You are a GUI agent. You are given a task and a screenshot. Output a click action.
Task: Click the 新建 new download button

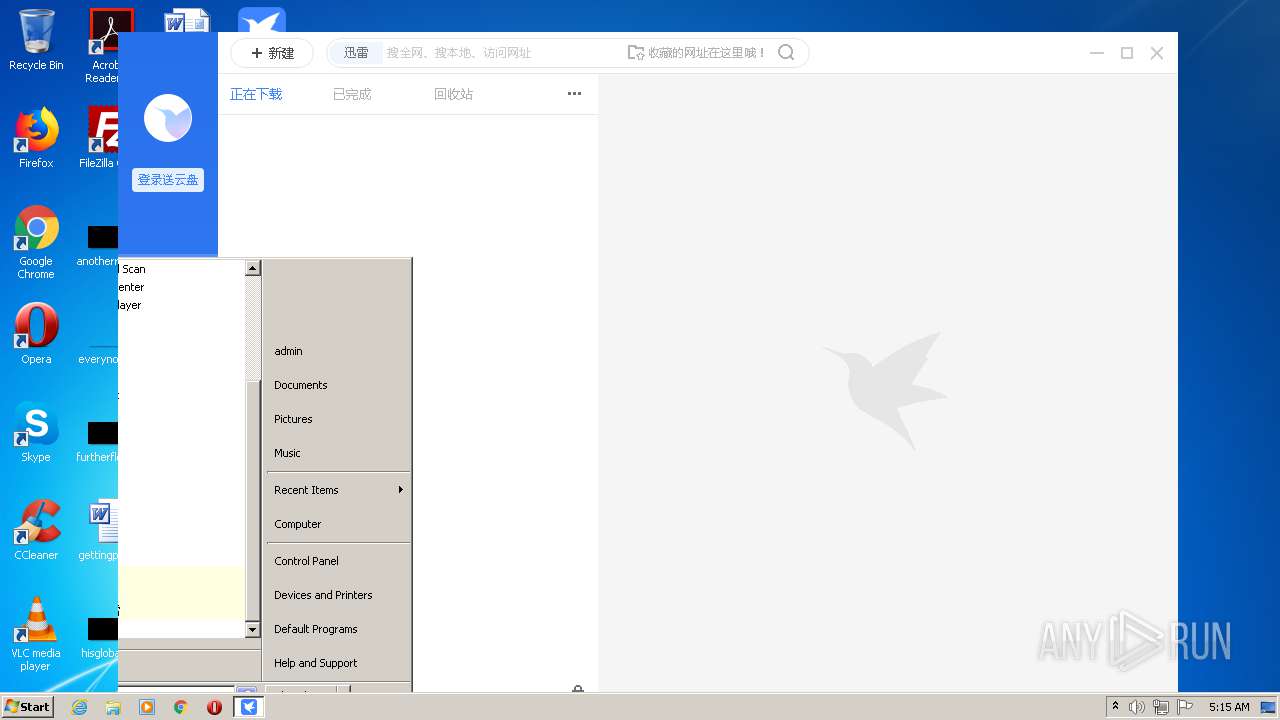(272, 53)
